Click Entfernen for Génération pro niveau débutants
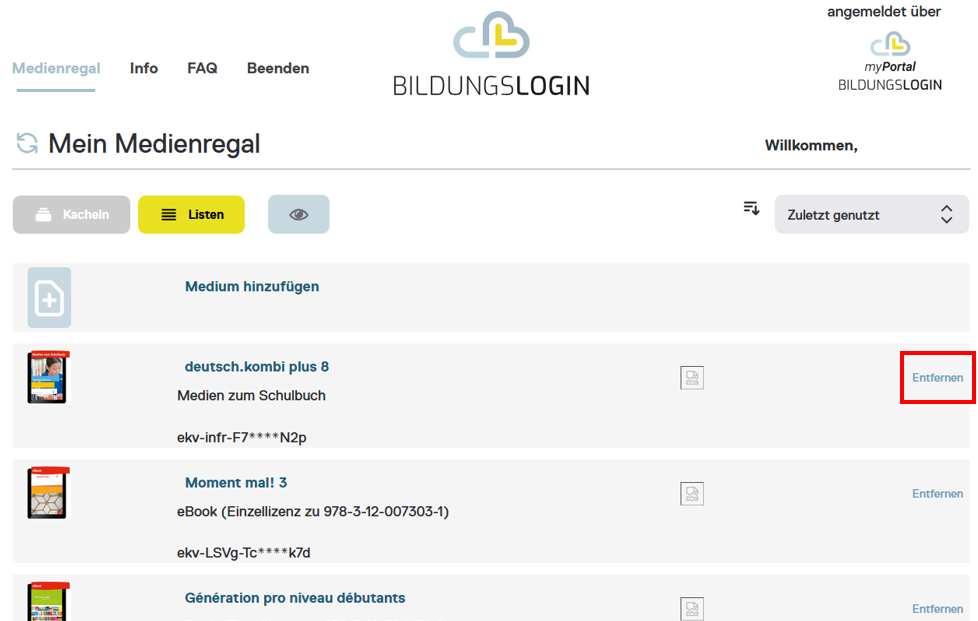Screen dimensions: 978x621 pyautogui.click(x=937, y=609)
